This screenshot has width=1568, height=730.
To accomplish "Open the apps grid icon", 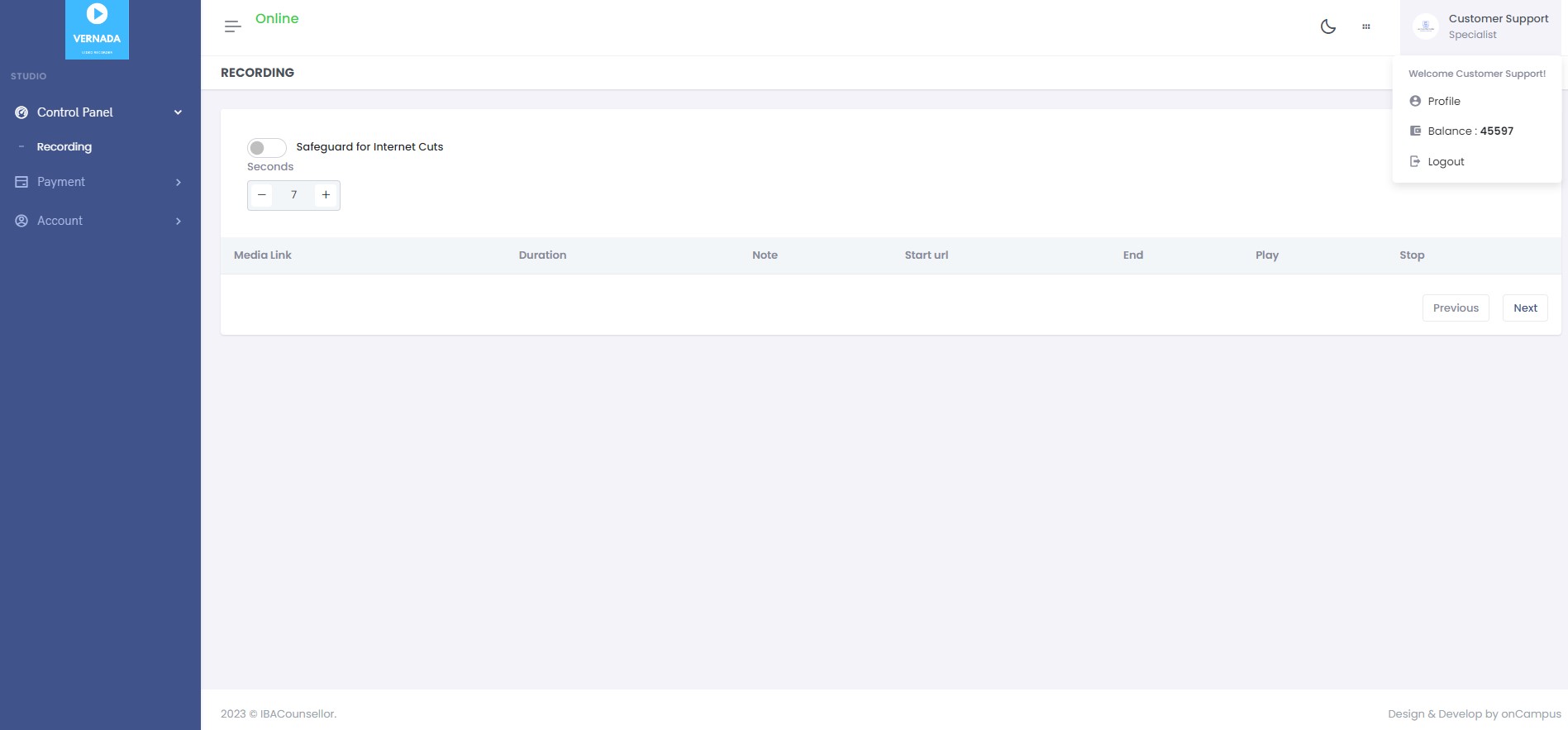I will [1365, 26].
